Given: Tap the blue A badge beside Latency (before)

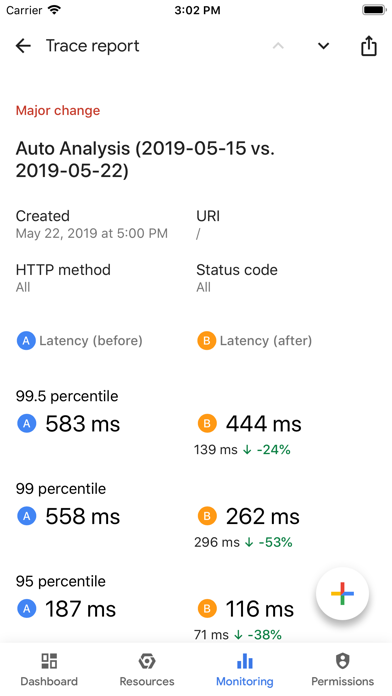Looking at the screenshot, I should (26, 340).
